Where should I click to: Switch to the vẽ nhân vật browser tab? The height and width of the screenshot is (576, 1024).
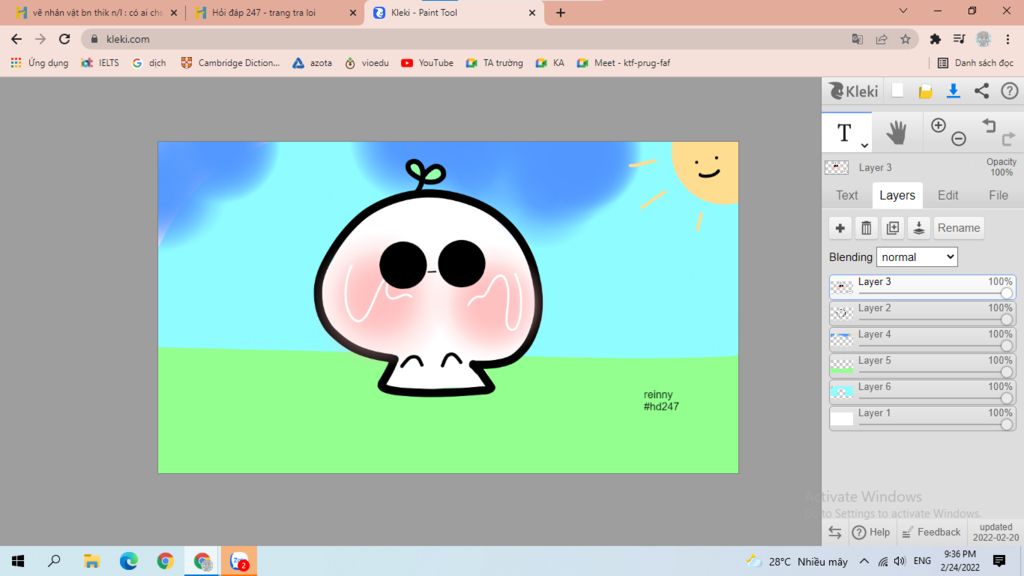(x=95, y=12)
